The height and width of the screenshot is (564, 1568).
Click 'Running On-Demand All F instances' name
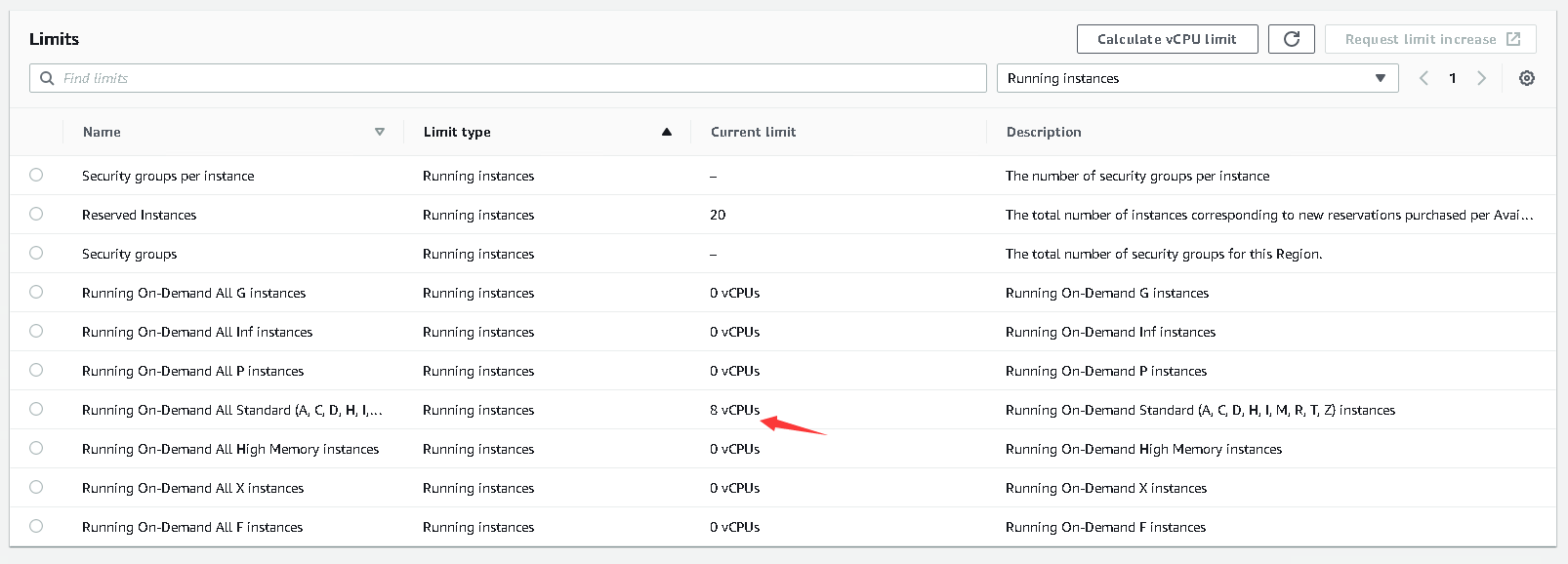click(192, 527)
